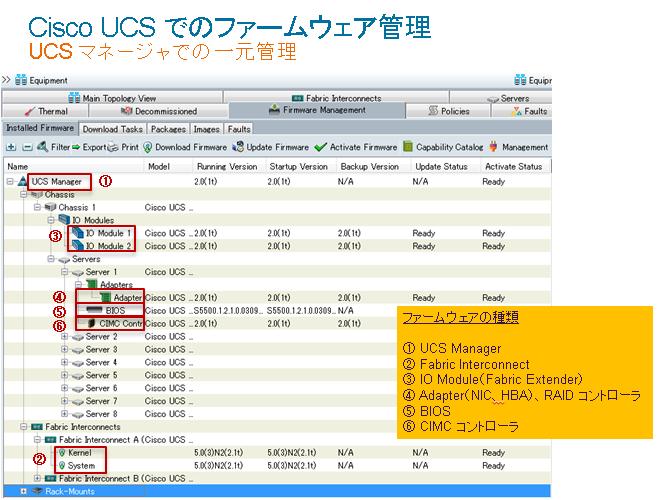Screen dimensions: 668x500
Task: Click Update Firmware in toolbar
Action: click(270, 147)
